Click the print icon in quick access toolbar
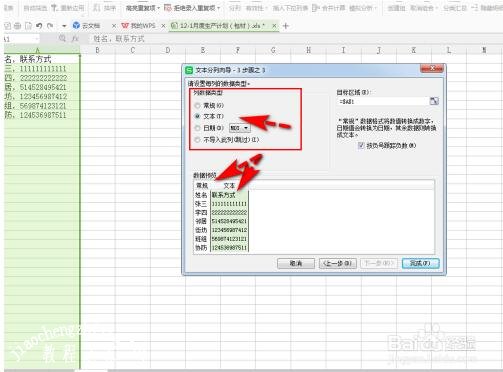503x372 pixels. point(18,26)
